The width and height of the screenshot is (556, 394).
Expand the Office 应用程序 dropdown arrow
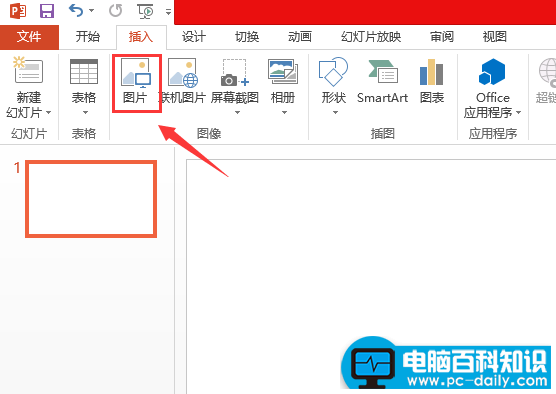(518, 113)
